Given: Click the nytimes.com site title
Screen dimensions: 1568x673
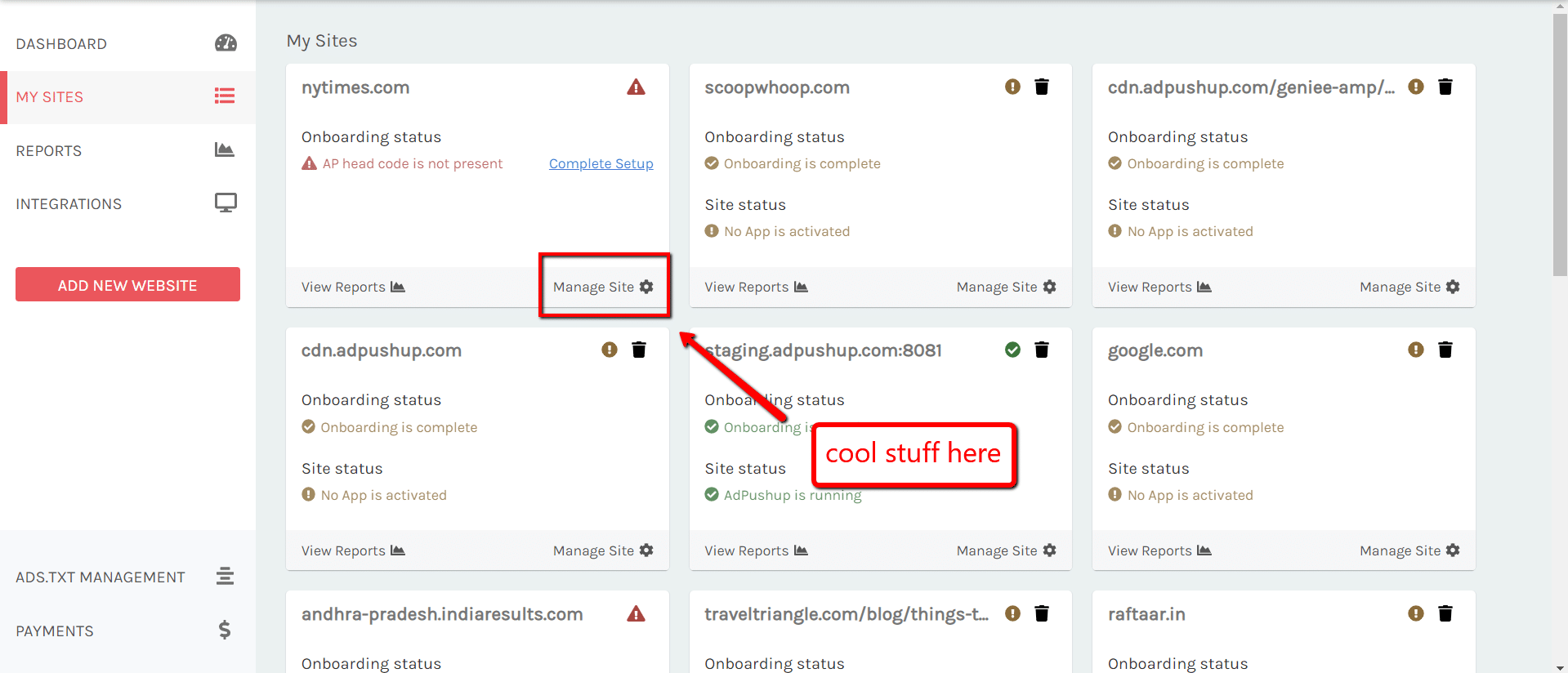Looking at the screenshot, I should click(355, 87).
